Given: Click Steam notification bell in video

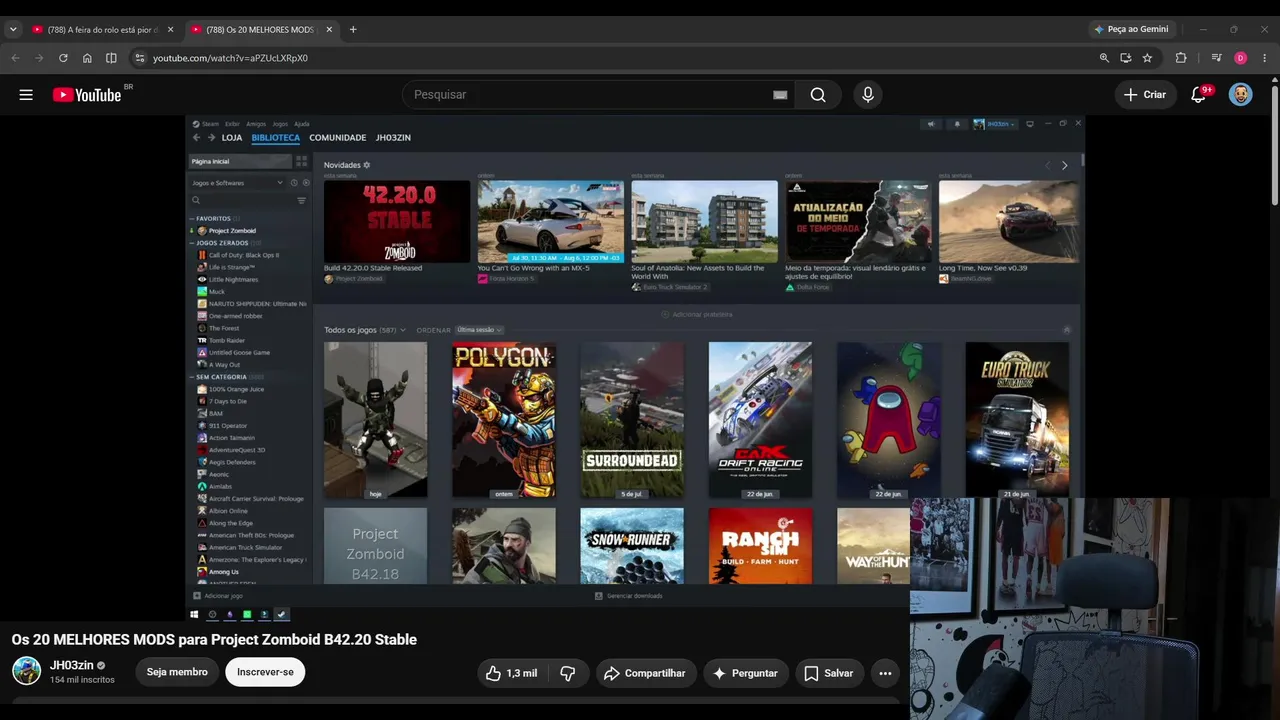Looking at the screenshot, I should coord(957,124).
